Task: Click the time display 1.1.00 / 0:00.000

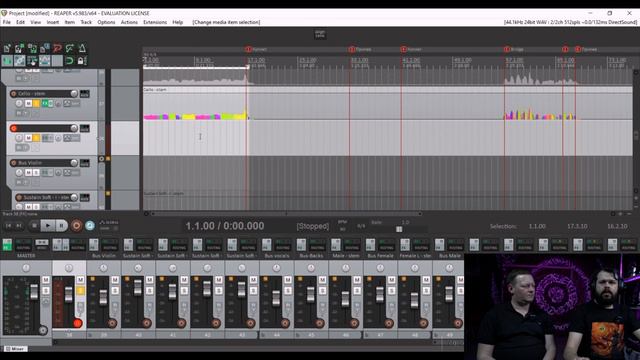Action: click(224, 226)
